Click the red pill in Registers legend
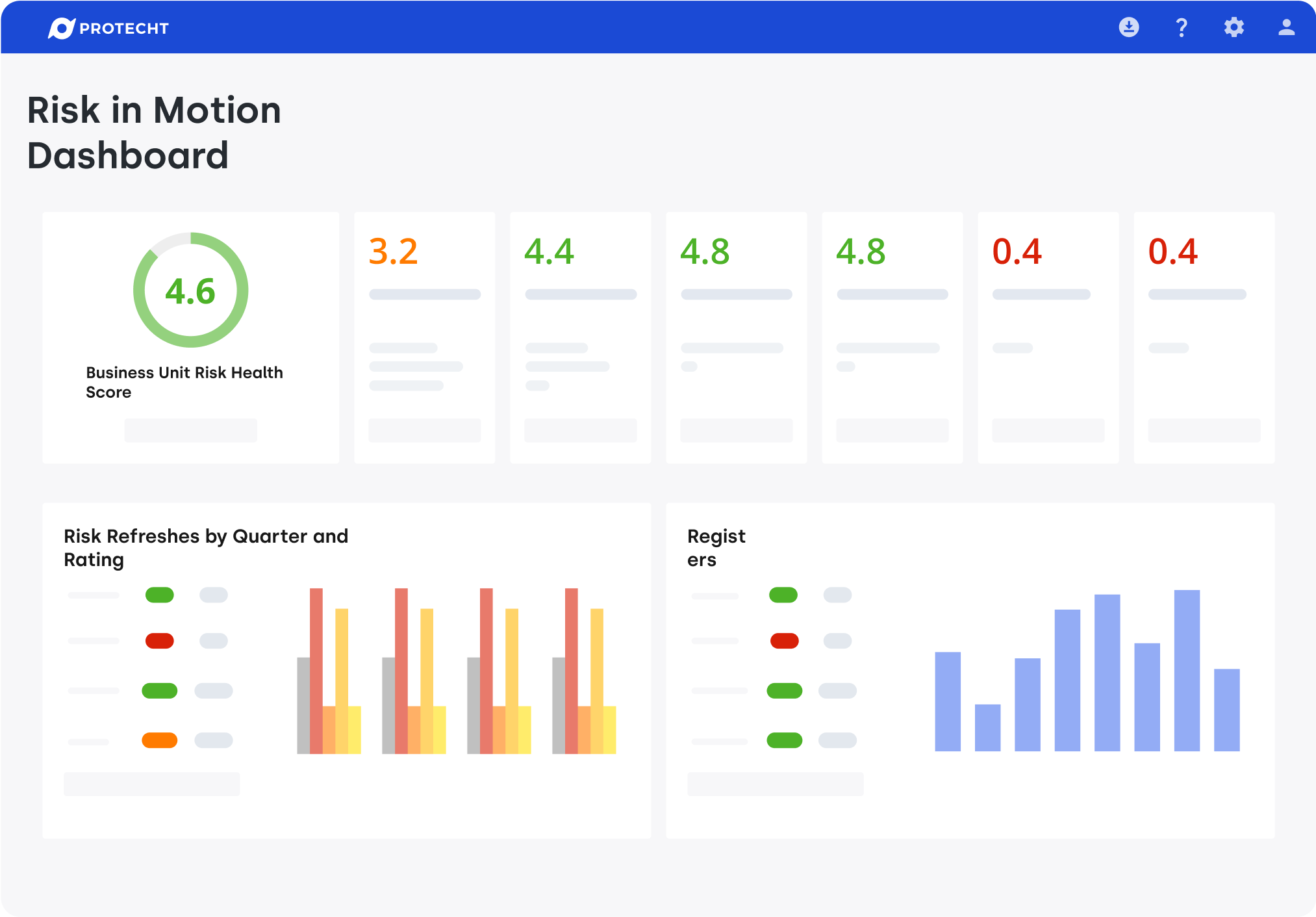This screenshot has height=917, width=1316. click(784, 641)
